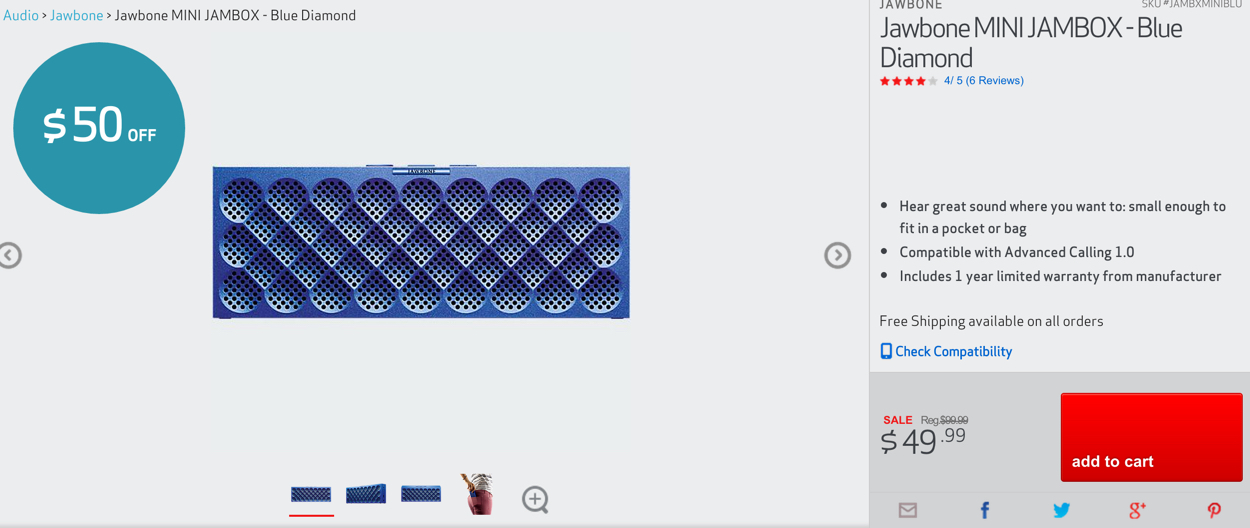Share product on Google Plus
Image resolution: width=1250 pixels, height=528 pixels.
(x=1137, y=510)
